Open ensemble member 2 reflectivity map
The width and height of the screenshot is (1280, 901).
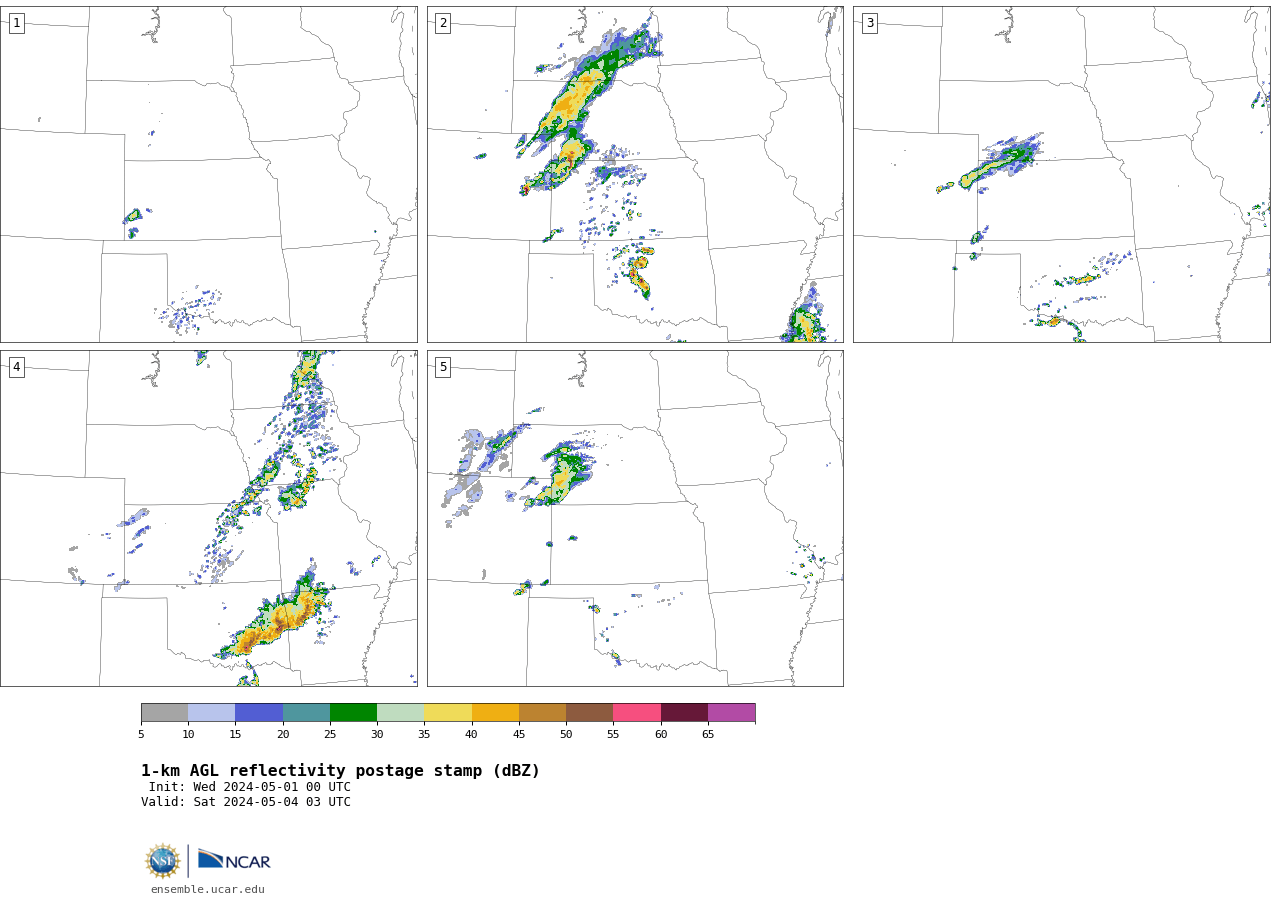tap(635, 174)
